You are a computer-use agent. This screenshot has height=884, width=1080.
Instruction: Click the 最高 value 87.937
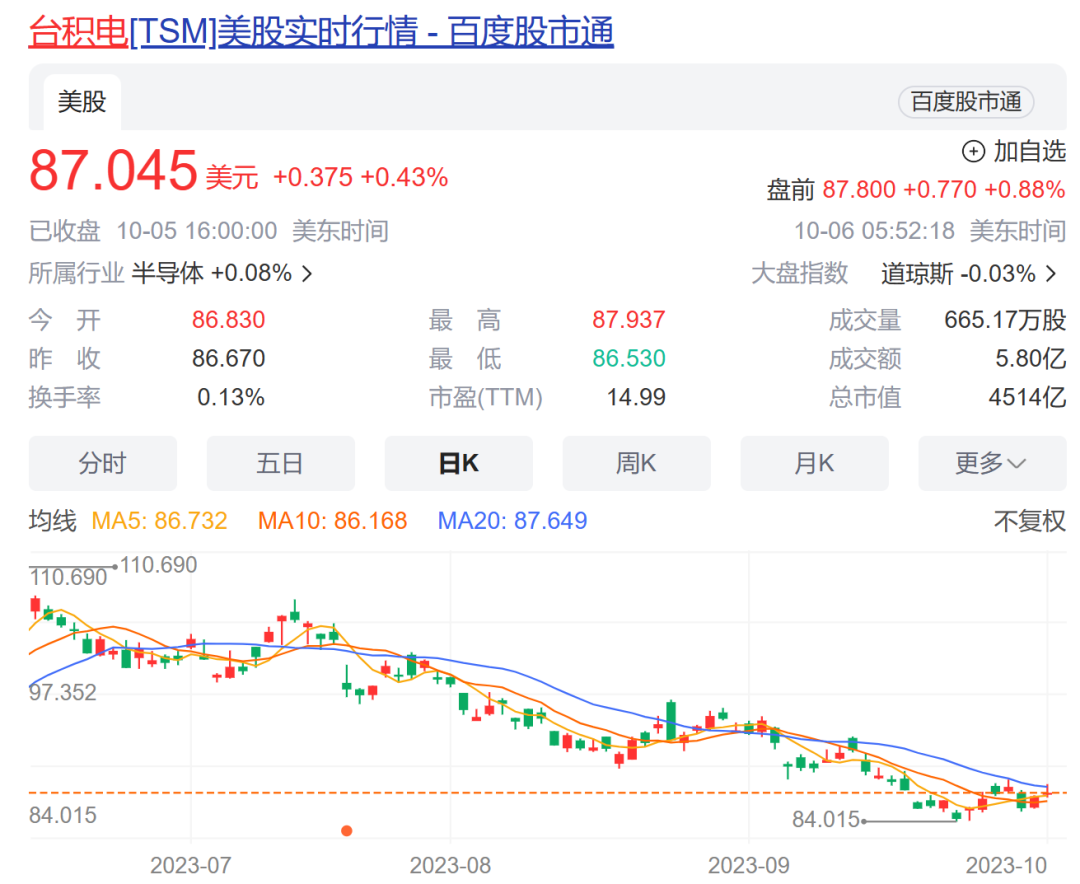pos(629,320)
